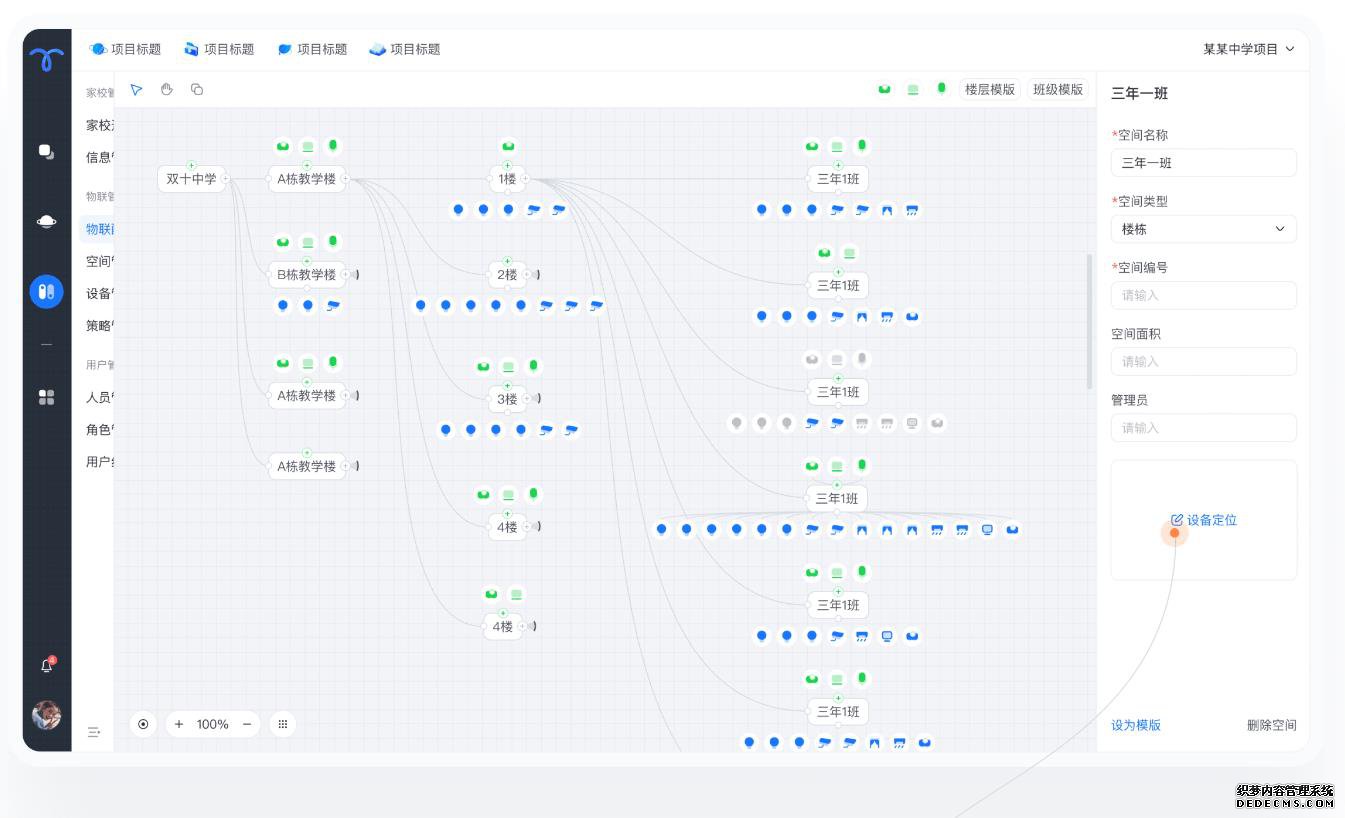Select the 双十中学 root node

tap(191, 179)
